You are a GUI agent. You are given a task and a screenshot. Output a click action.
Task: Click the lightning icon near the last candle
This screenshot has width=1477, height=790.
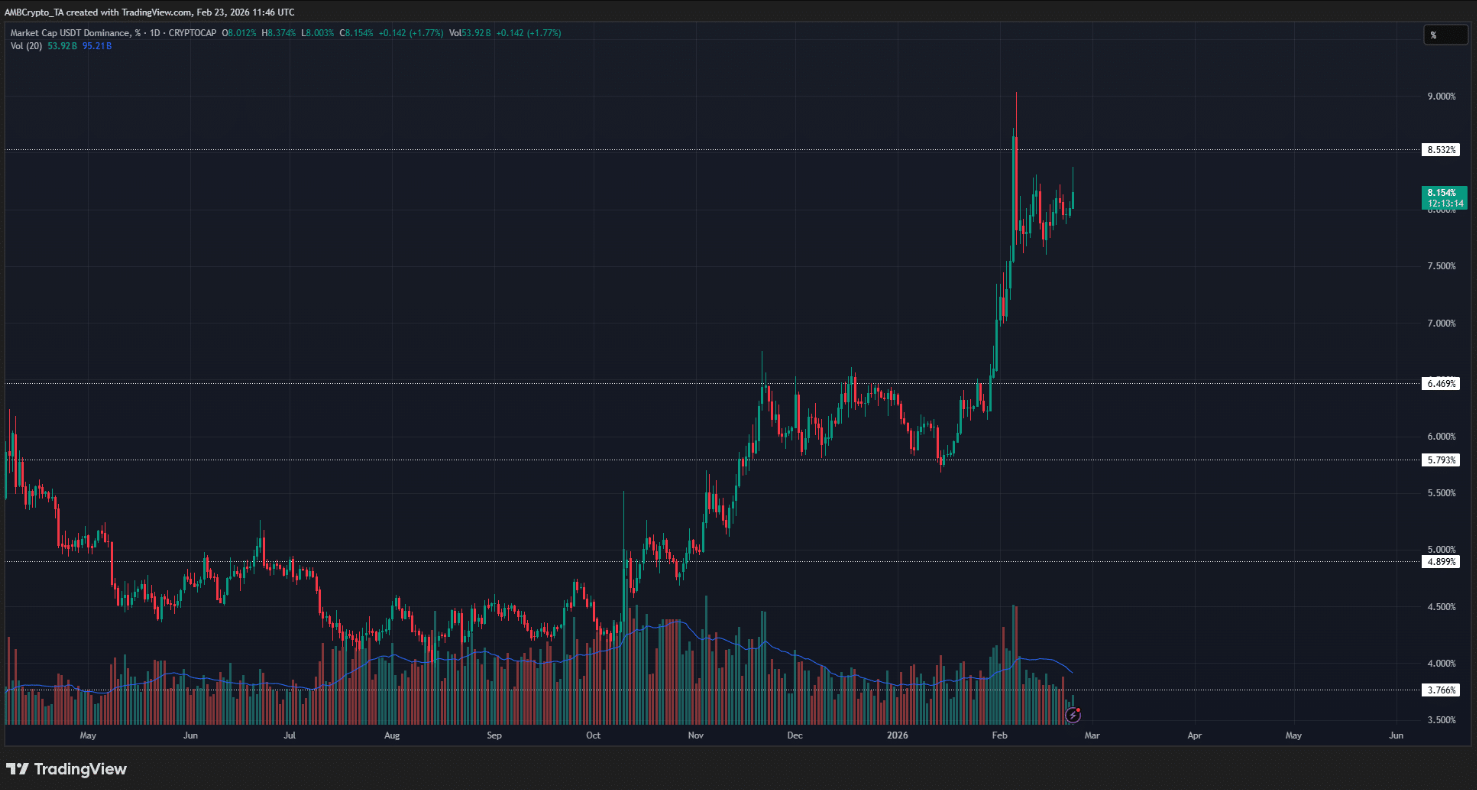1073,714
